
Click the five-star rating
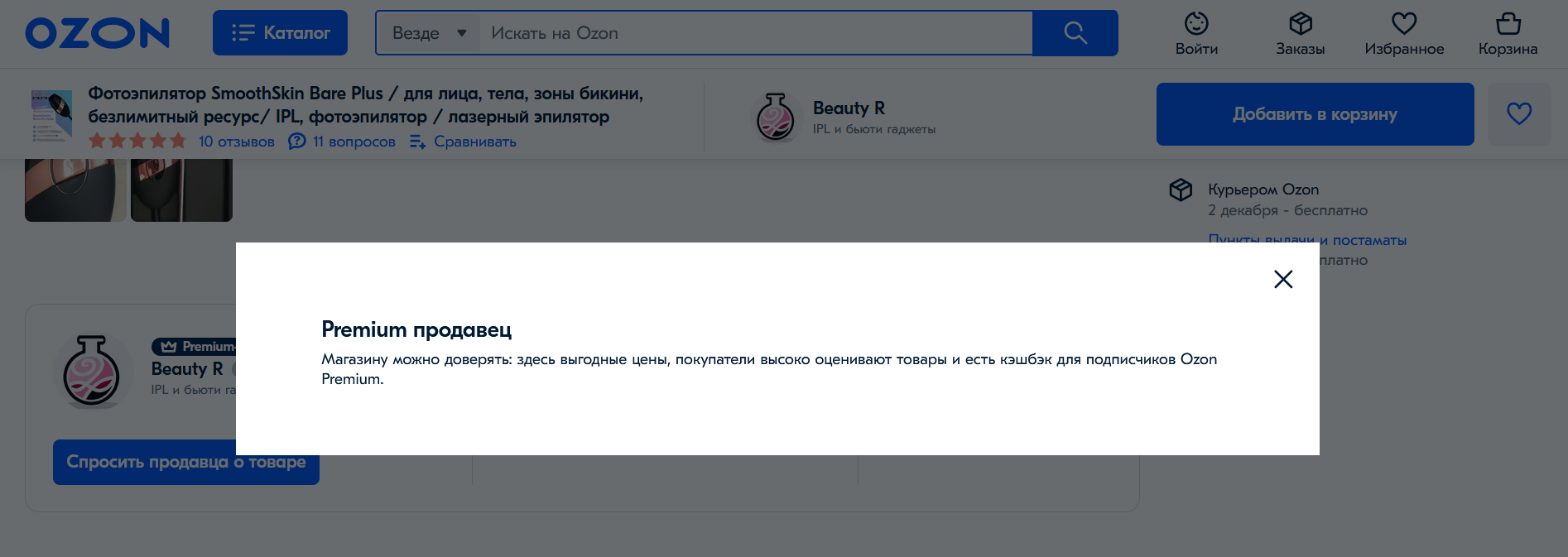pyautogui.click(x=137, y=142)
